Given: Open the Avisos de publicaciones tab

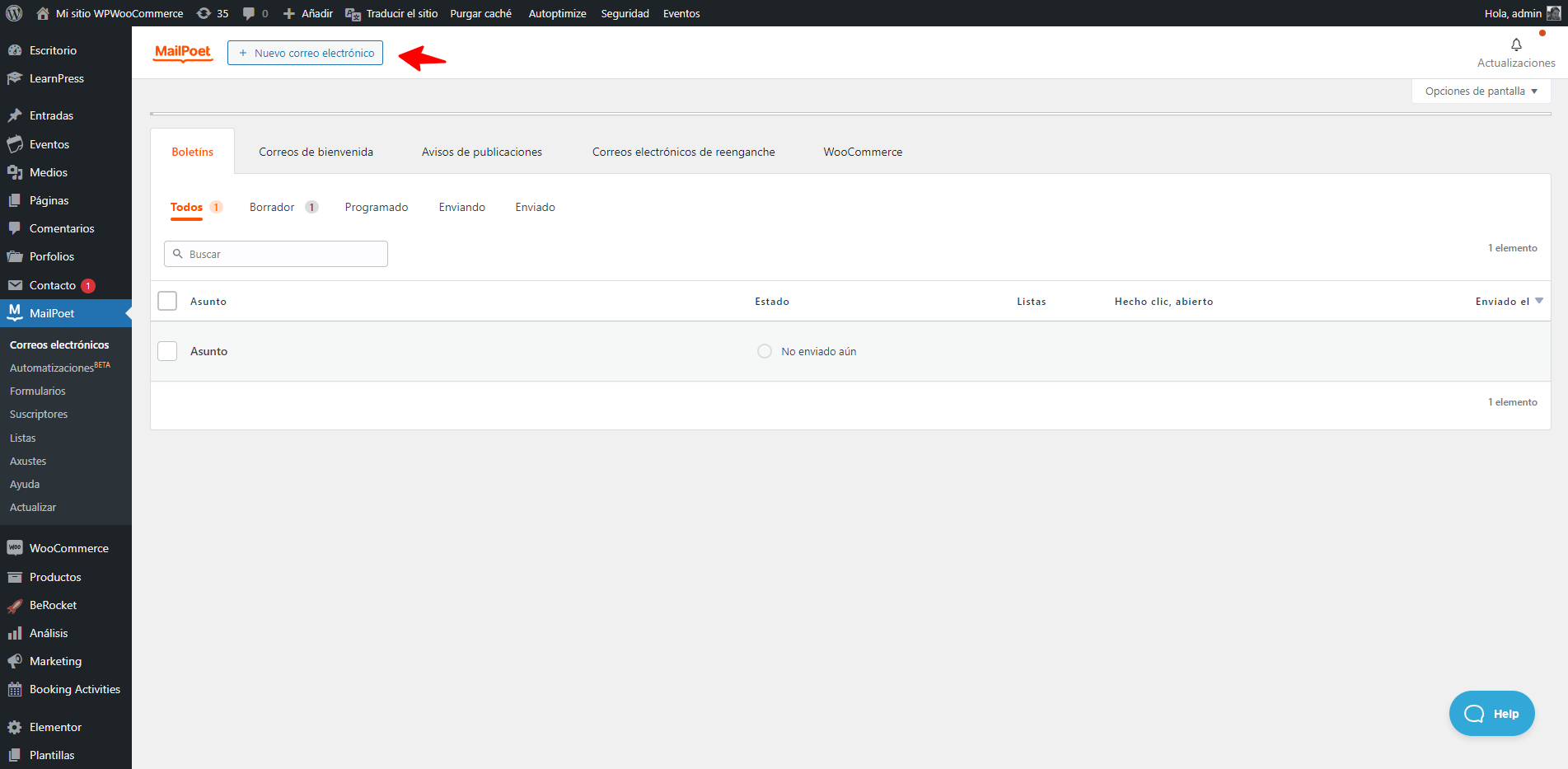Looking at the screenshot, I should tap(482, 152).
